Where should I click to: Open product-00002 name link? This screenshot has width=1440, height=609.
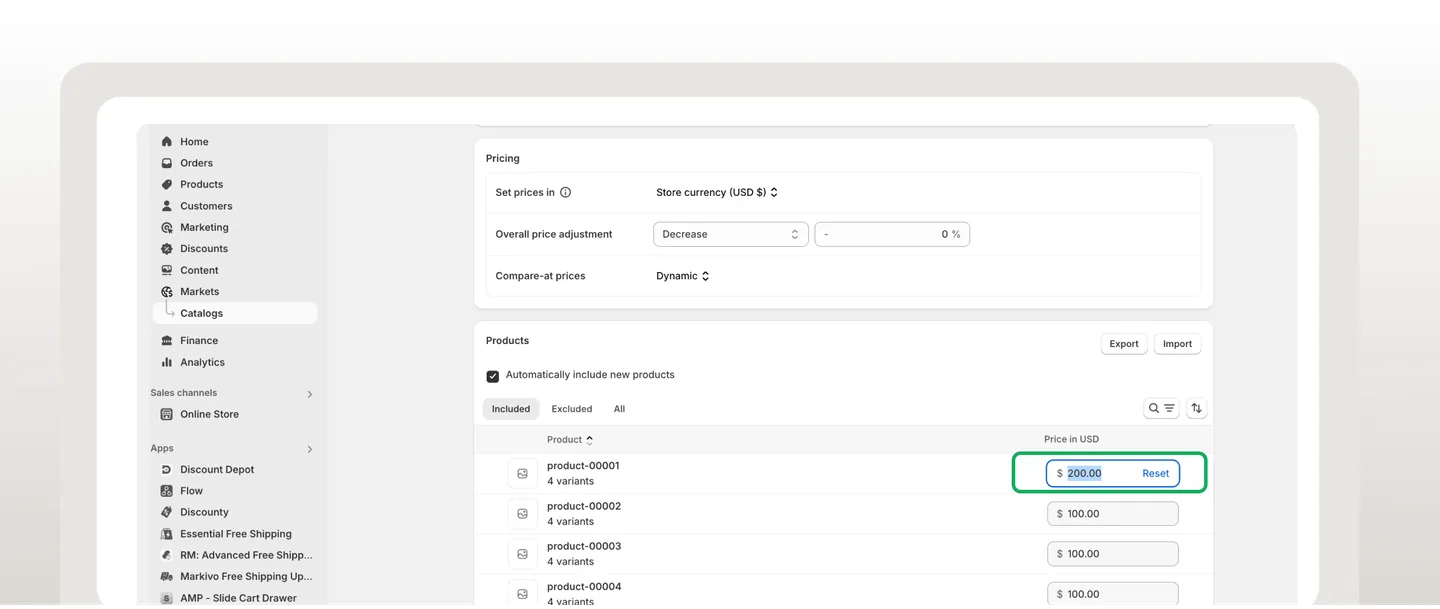pos(583,506)
